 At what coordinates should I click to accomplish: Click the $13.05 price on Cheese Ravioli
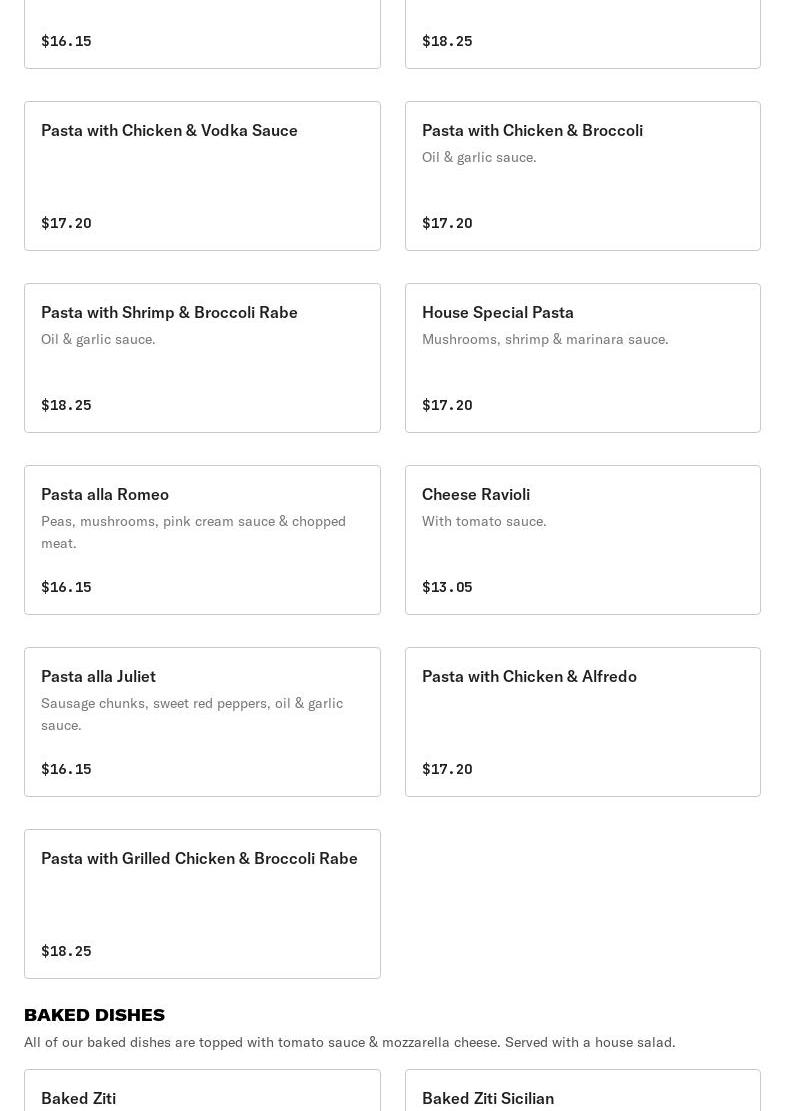(447, 587)
